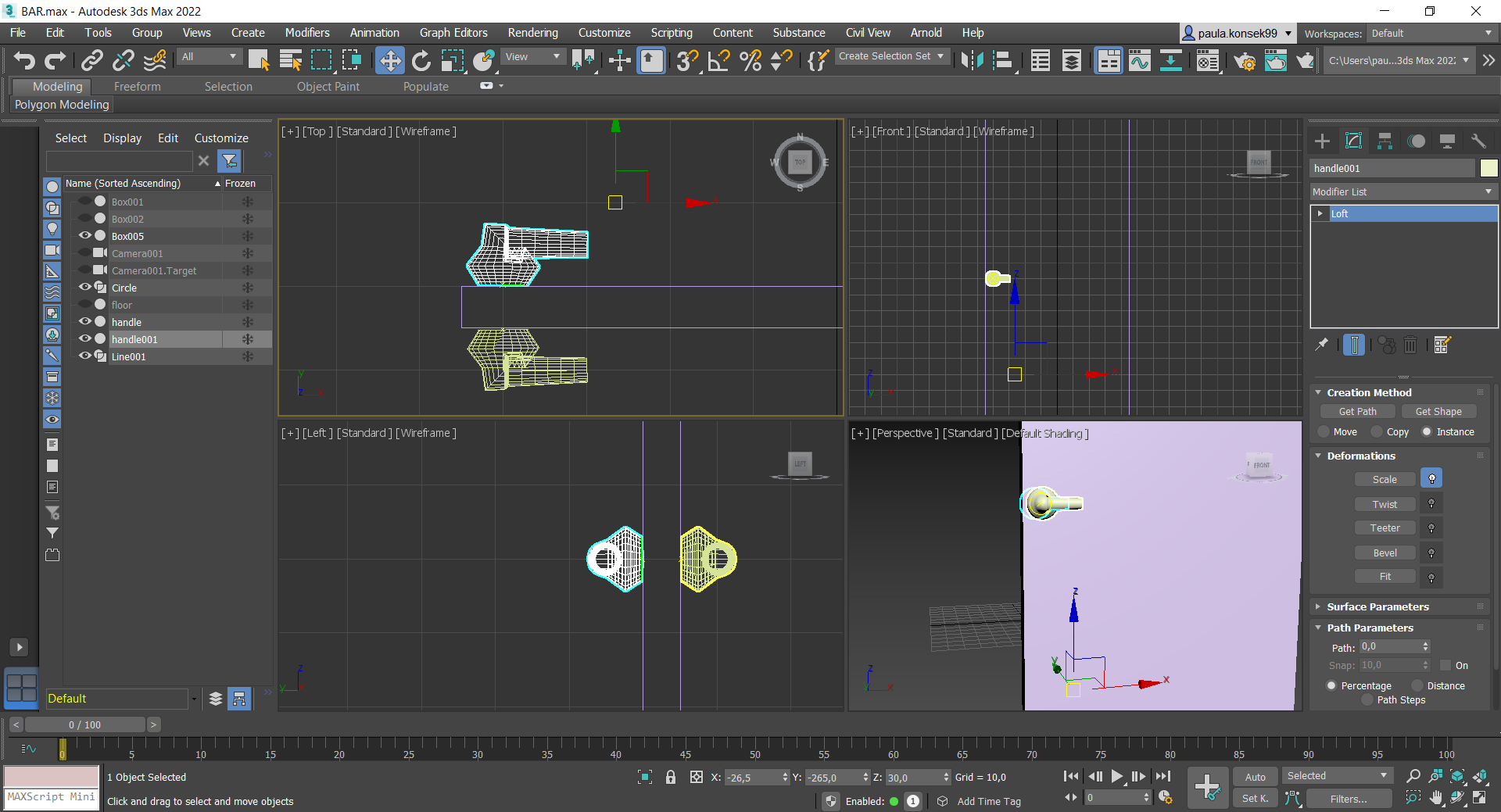Image resolution: width=1501 pixels, height=812 pixels.
Task: Open the Rendering menu
Action: click(532, 33)
